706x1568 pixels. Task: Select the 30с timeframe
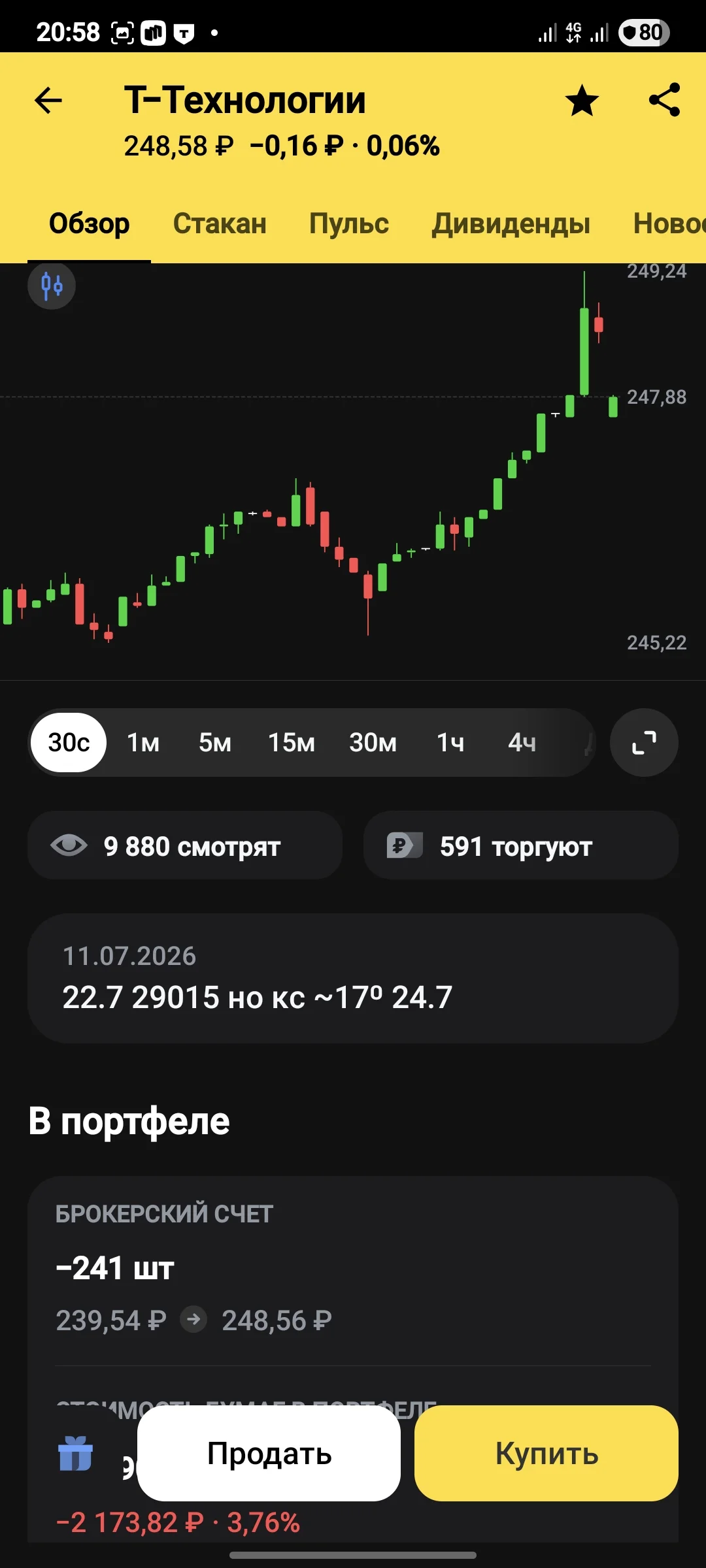pos(69,742)
